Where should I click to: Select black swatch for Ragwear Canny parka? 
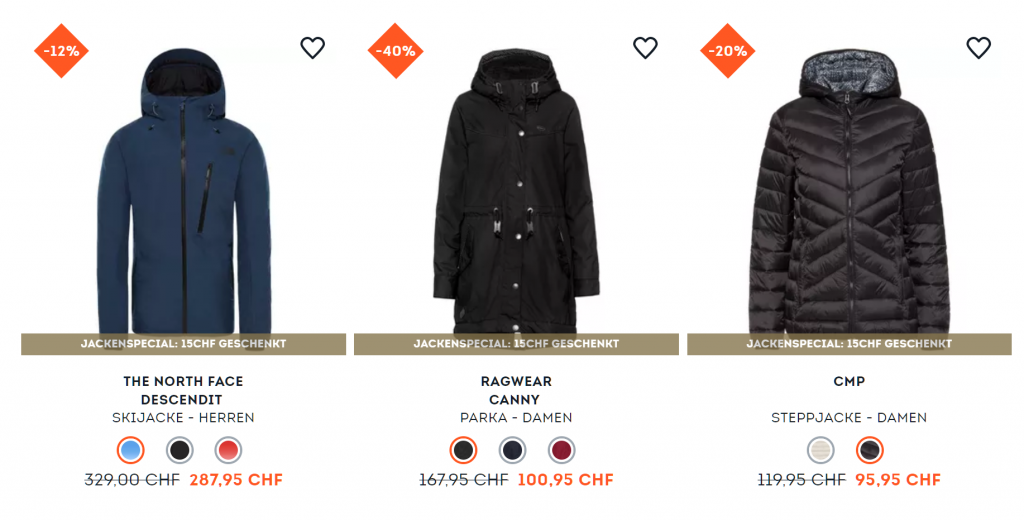tap(463, 450)
